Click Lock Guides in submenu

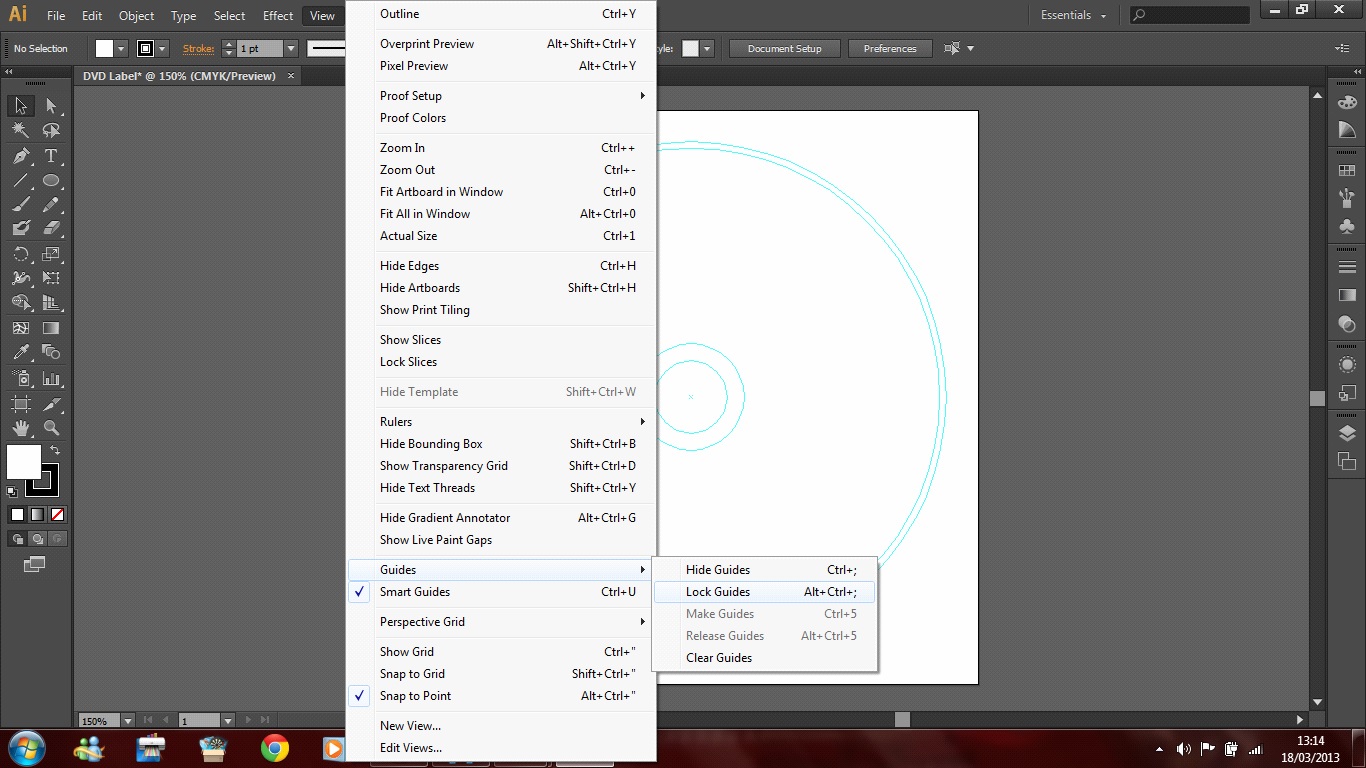tap(765, 592)
